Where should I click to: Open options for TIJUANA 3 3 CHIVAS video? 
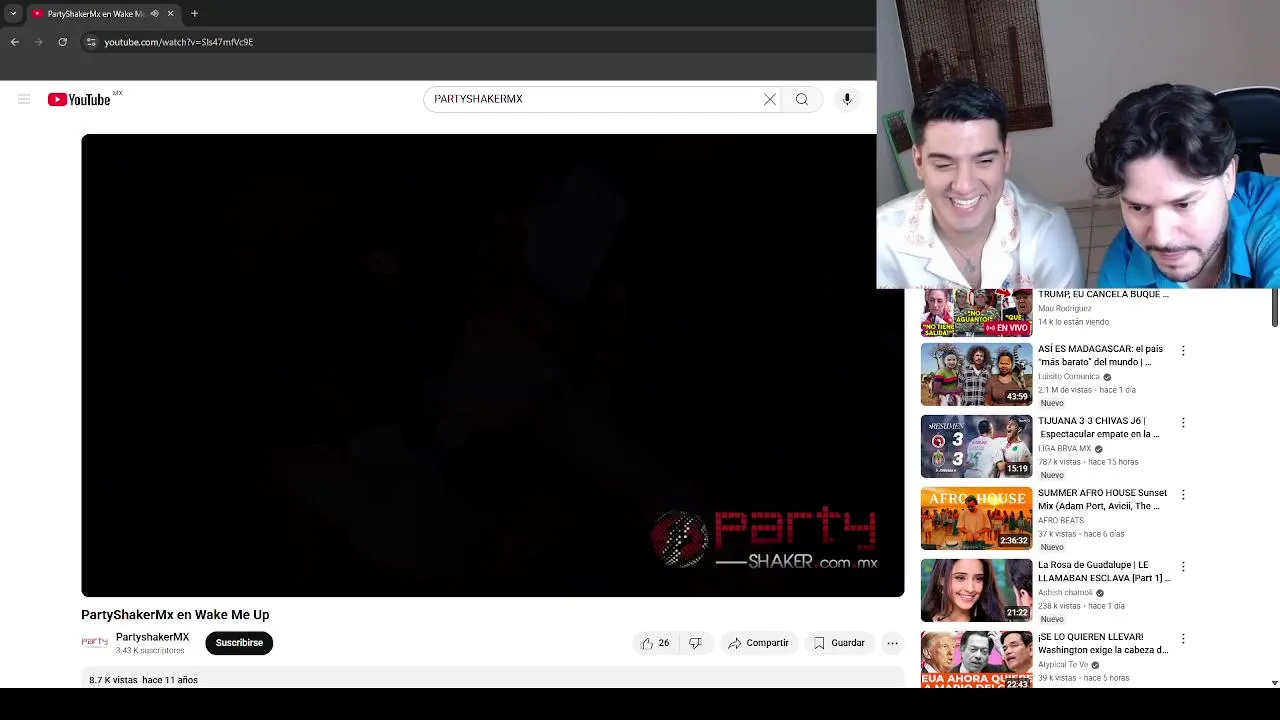(x=1183, y=423)
